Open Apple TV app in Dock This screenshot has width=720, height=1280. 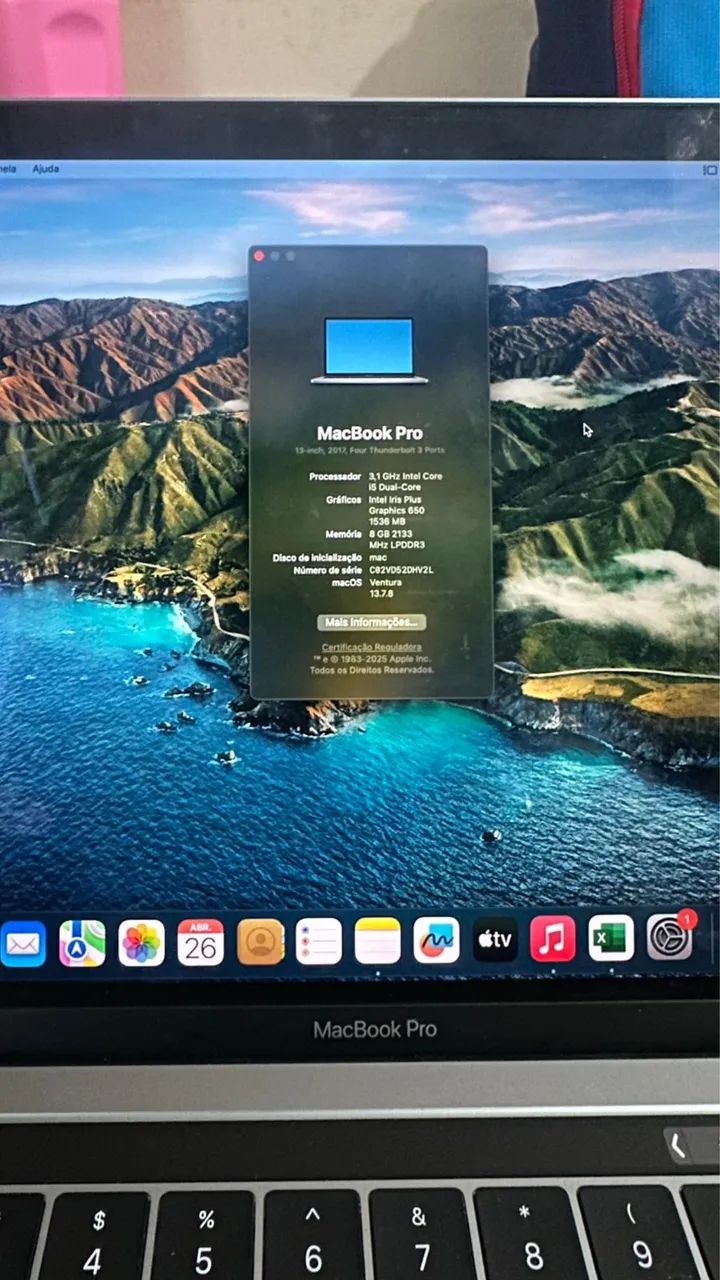click(x=495, y=939)
